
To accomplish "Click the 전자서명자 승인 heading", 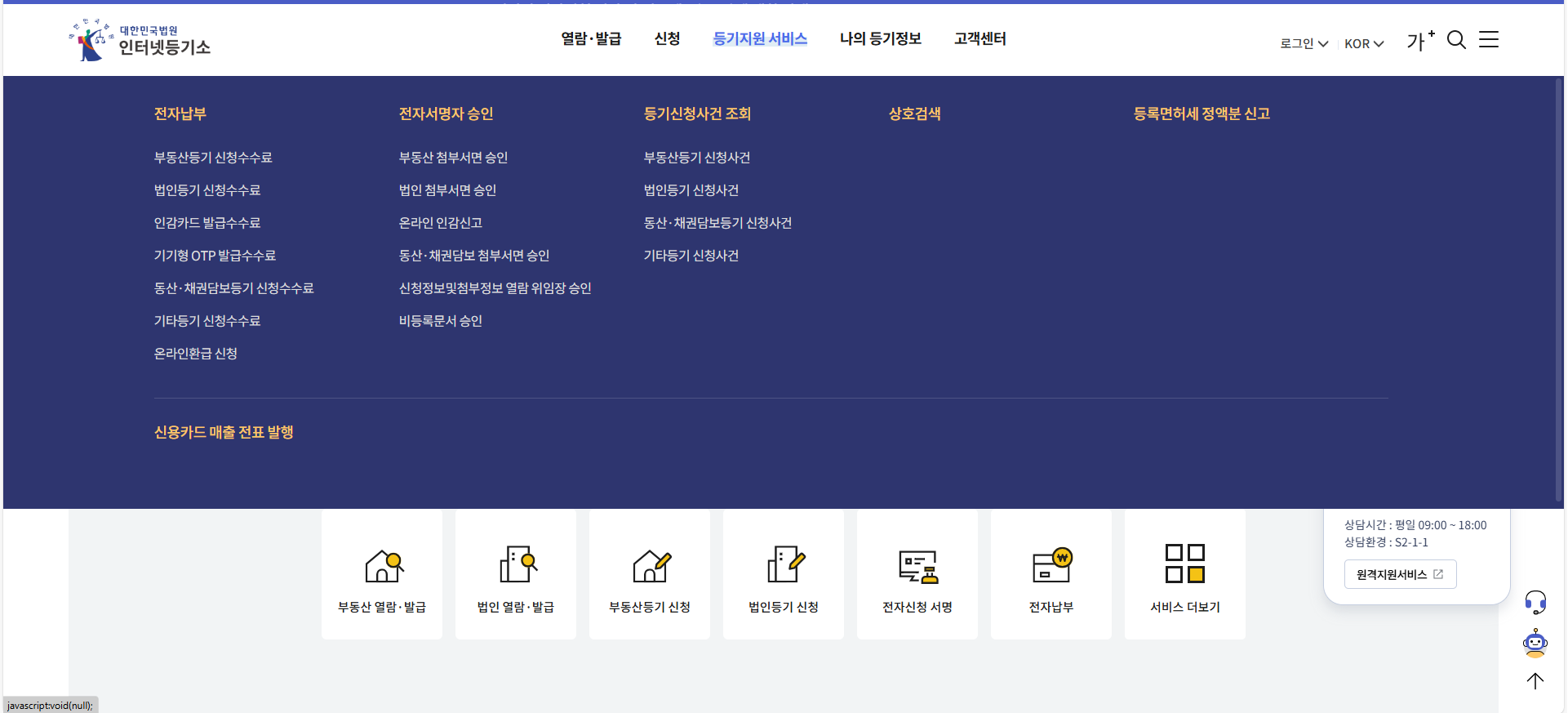I will point(446,114).
